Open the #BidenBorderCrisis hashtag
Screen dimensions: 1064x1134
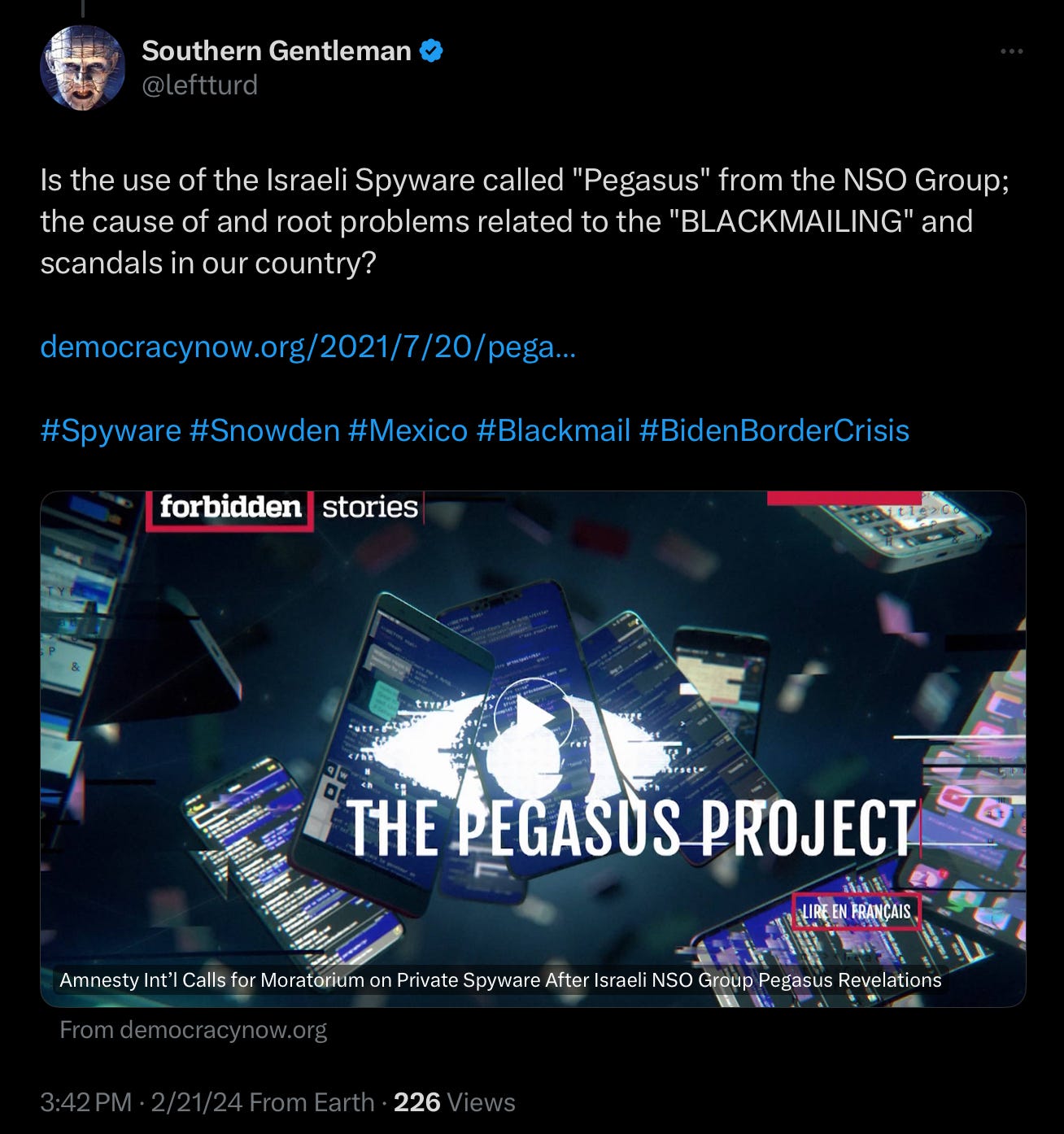coord(774,430)
